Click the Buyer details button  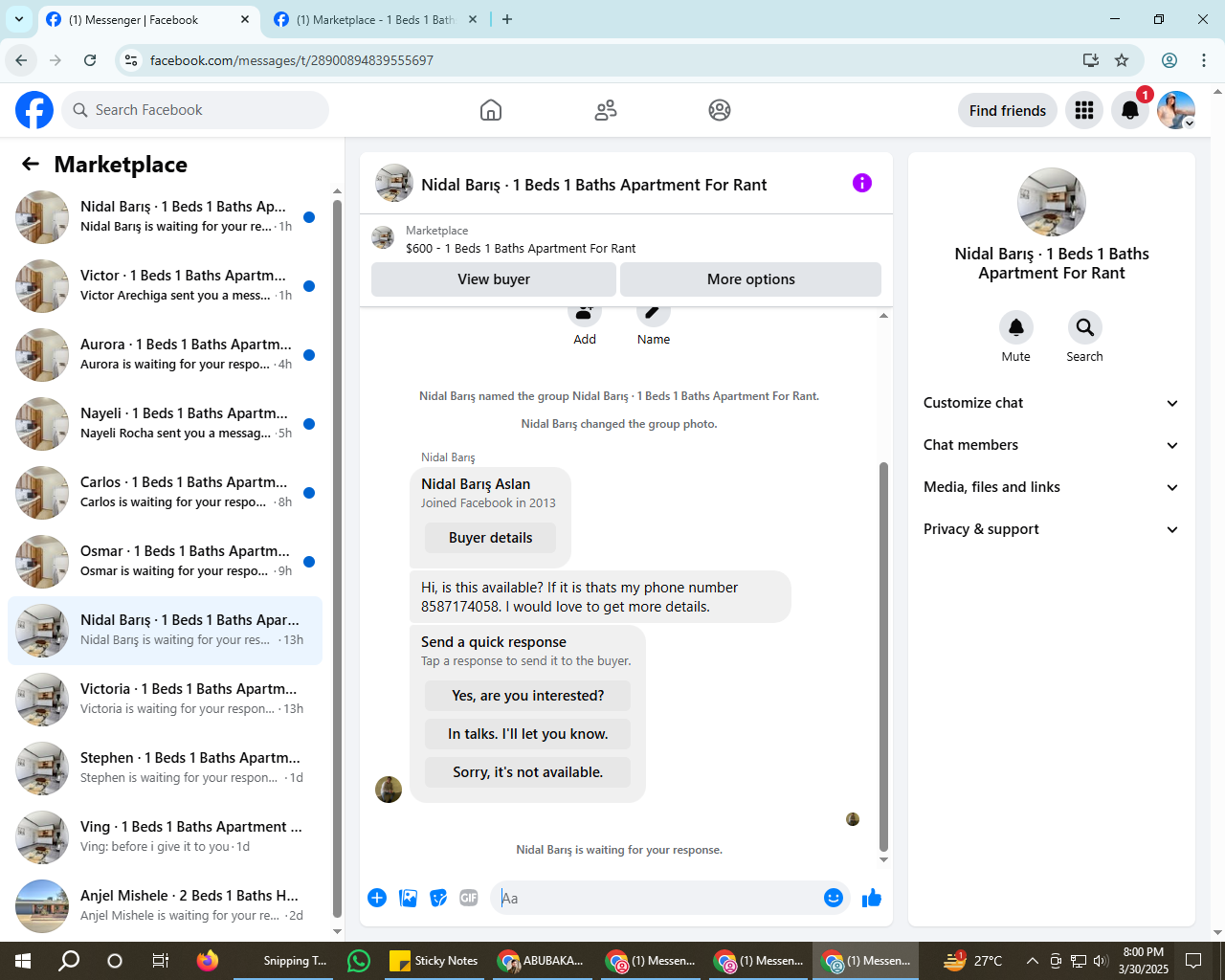(491, 538)
